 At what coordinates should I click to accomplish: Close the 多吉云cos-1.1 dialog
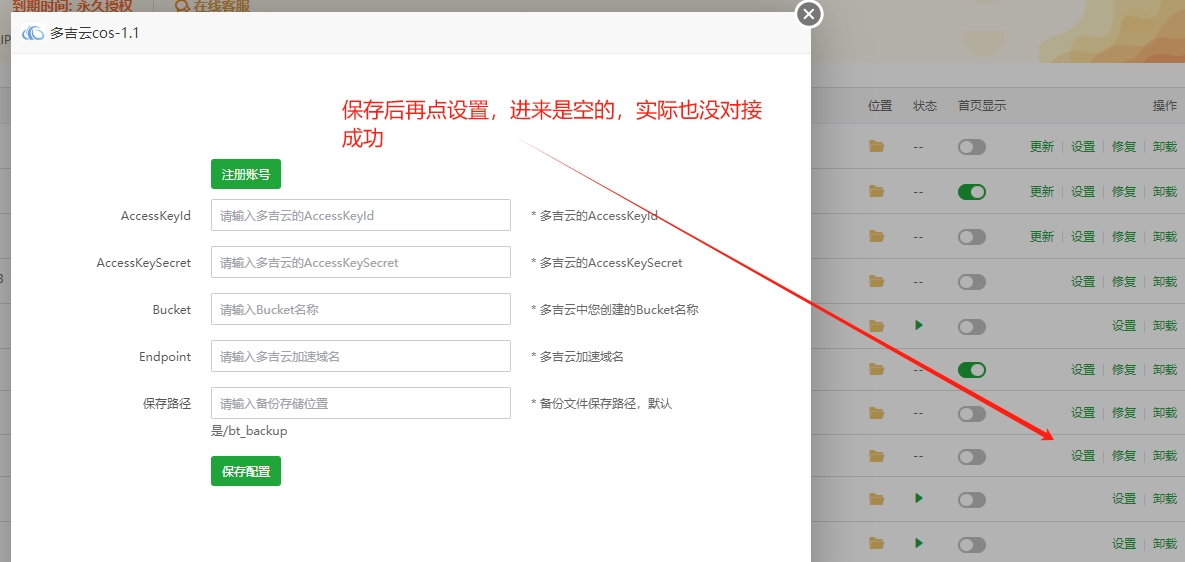coord(809,14)
